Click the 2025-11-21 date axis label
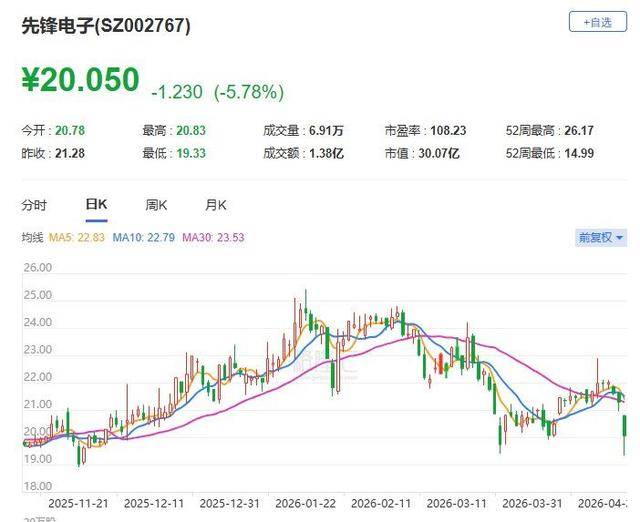Image resolution: width=640 pixels, height=522 pixels. (x=78, y=503)
